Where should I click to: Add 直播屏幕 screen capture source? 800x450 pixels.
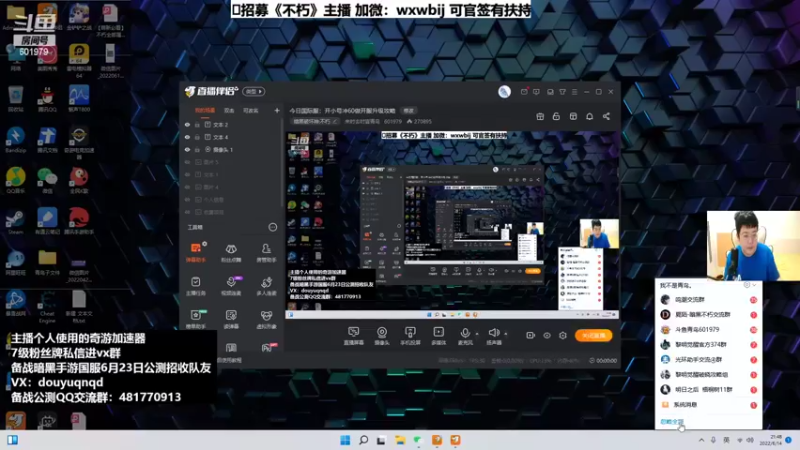click(354, 336)
